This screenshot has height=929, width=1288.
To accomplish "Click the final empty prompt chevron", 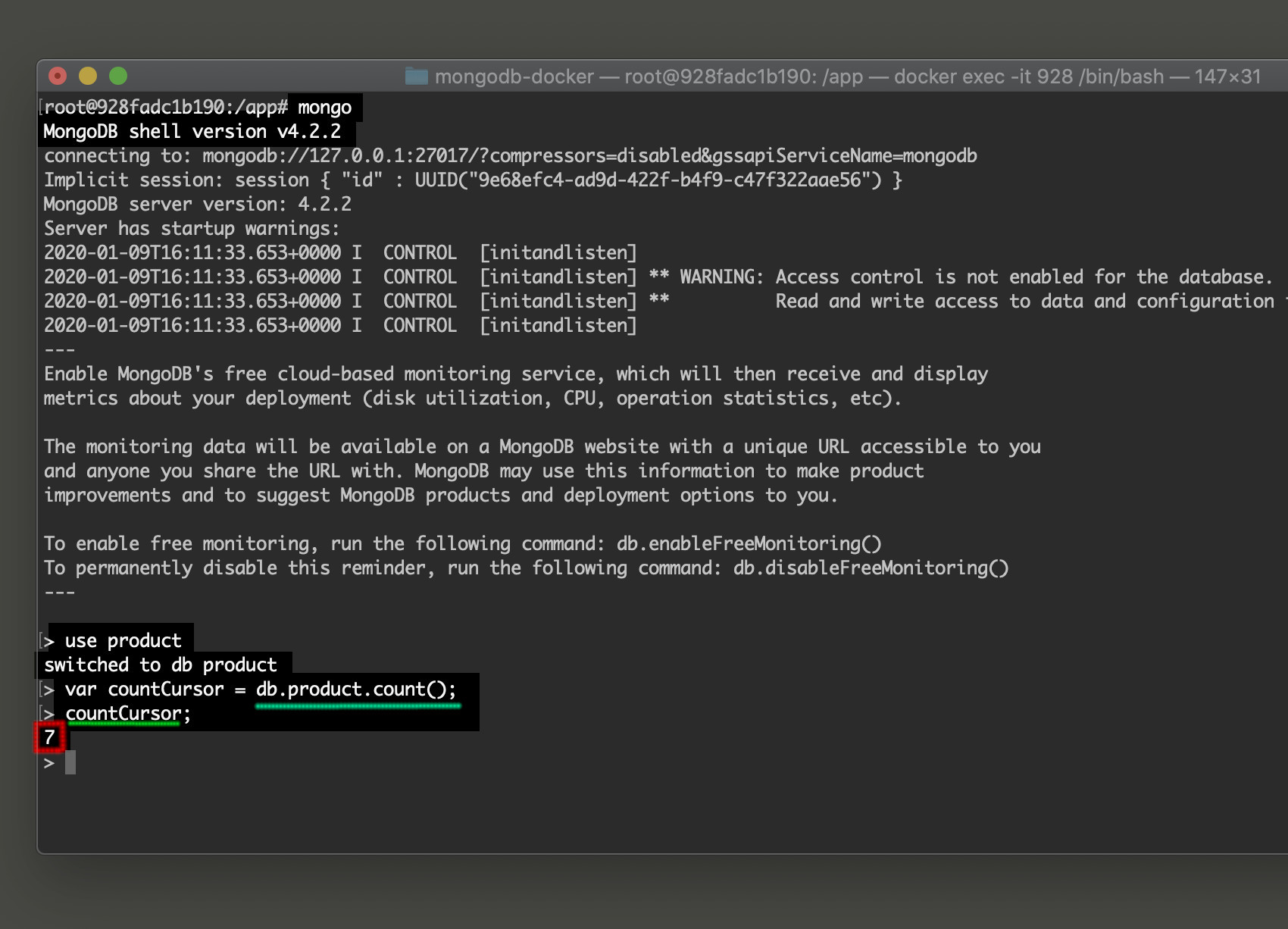I will click(50, 762).
